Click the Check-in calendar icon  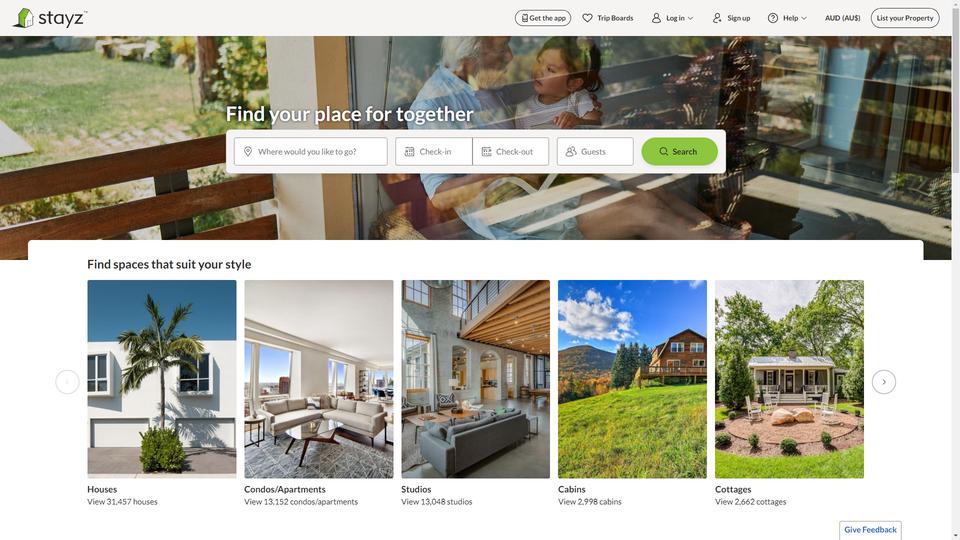click(410, 151)
